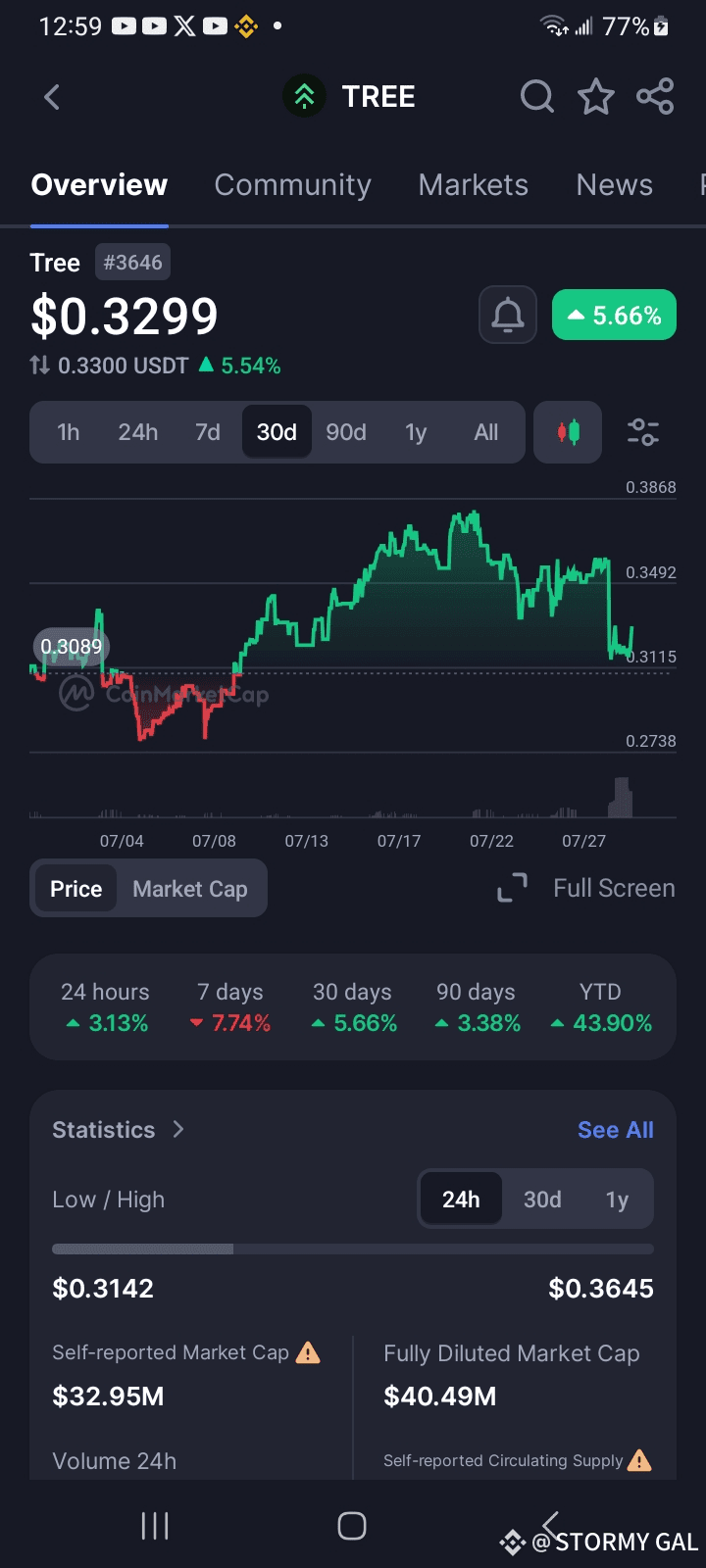Viewport: 706px width, 1568px height.
Task: Show Price chart mode
Action: coord(76,889)
